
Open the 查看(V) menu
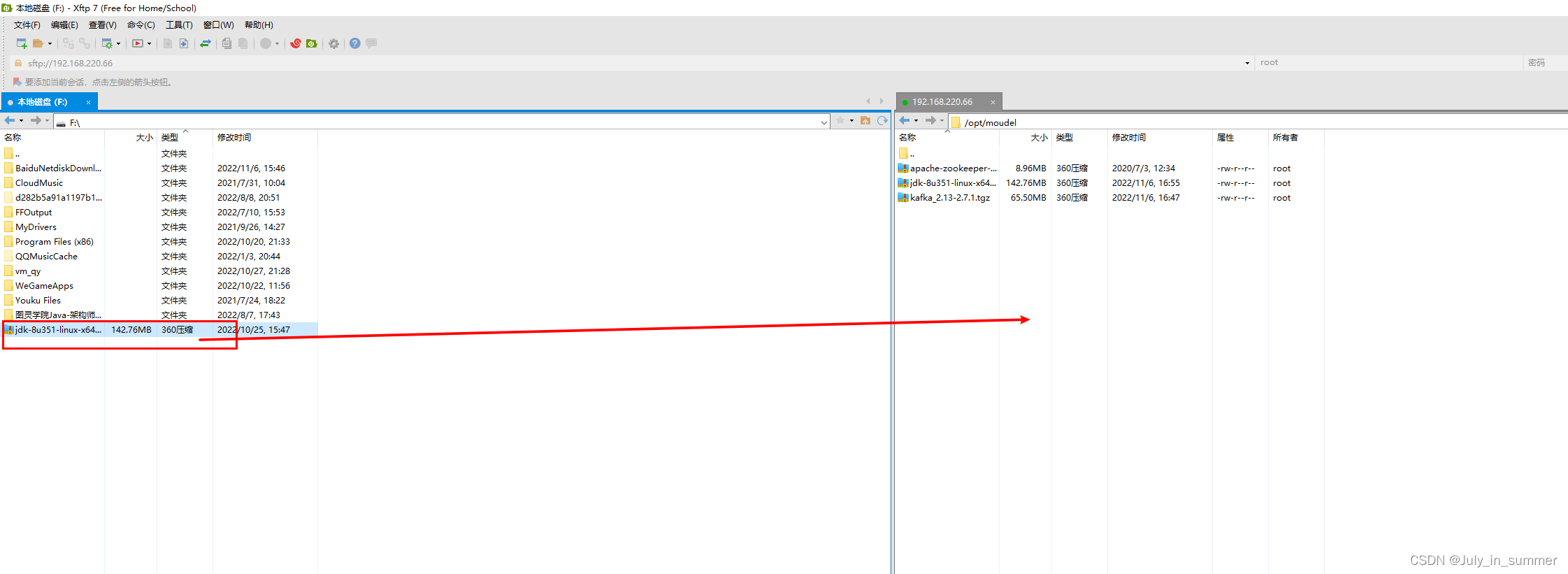[x=102, y=25]
